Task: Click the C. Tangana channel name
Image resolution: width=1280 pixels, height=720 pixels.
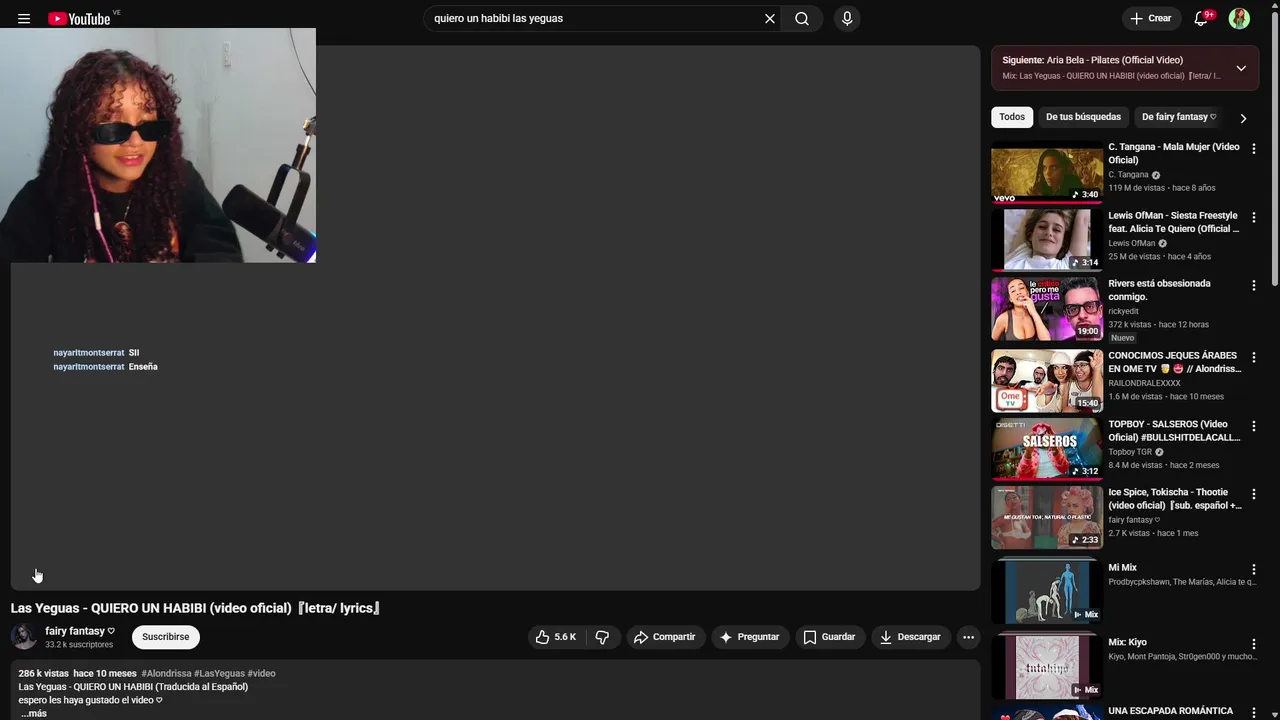Action: (x=1128, y=175)
